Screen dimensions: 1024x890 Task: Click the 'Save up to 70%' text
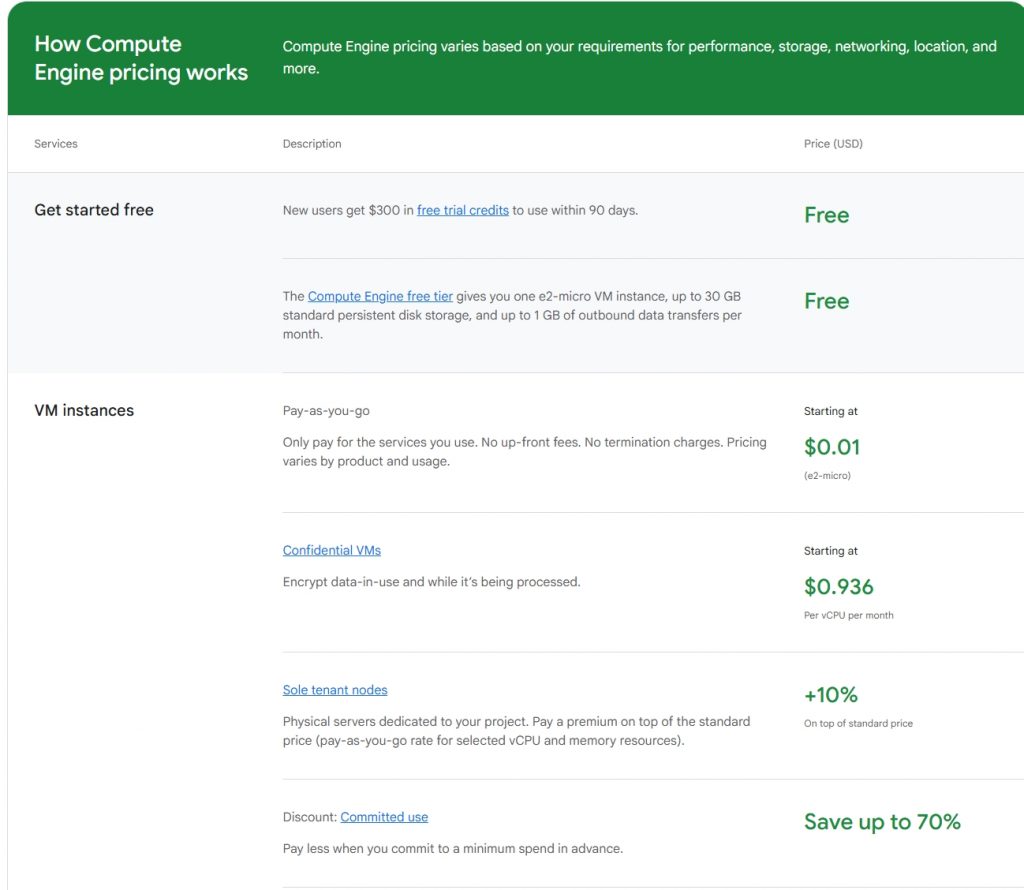point(881,822)
